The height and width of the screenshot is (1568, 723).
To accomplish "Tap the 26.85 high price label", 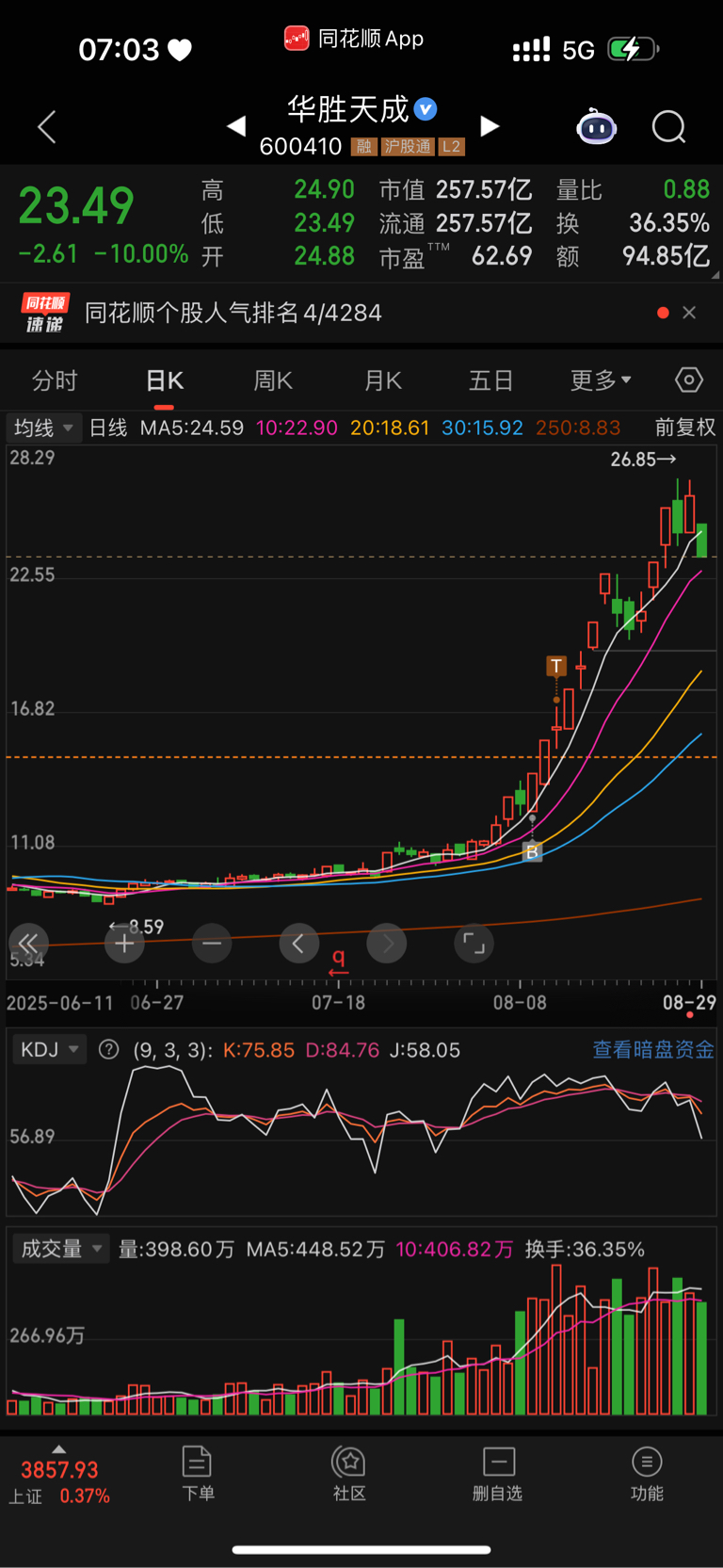I will coord(643,460).
